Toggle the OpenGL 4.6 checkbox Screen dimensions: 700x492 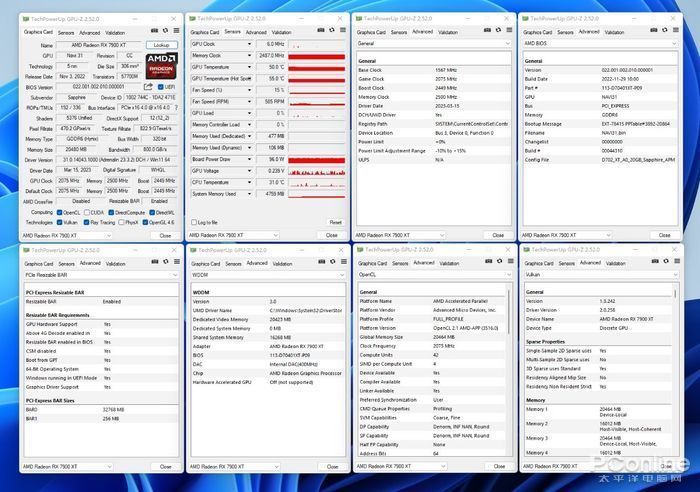145,222
